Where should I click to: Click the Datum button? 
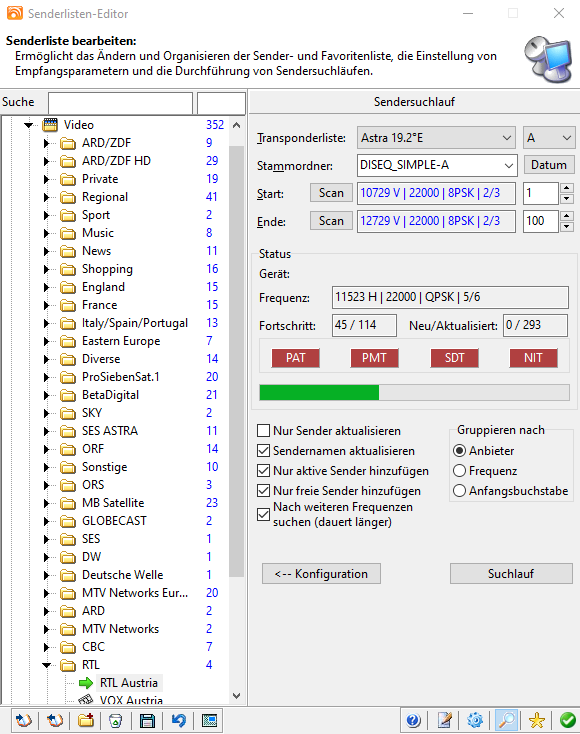(x=549, y=165)
